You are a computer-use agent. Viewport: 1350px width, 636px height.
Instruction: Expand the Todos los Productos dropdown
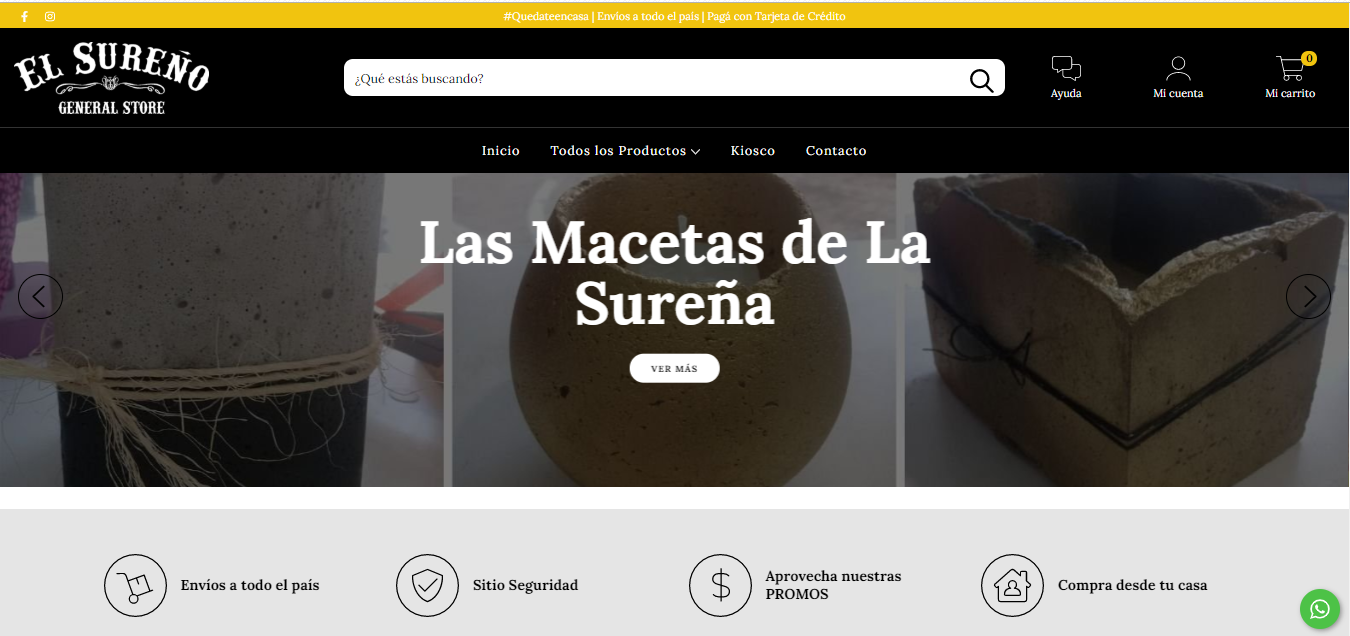625,151
